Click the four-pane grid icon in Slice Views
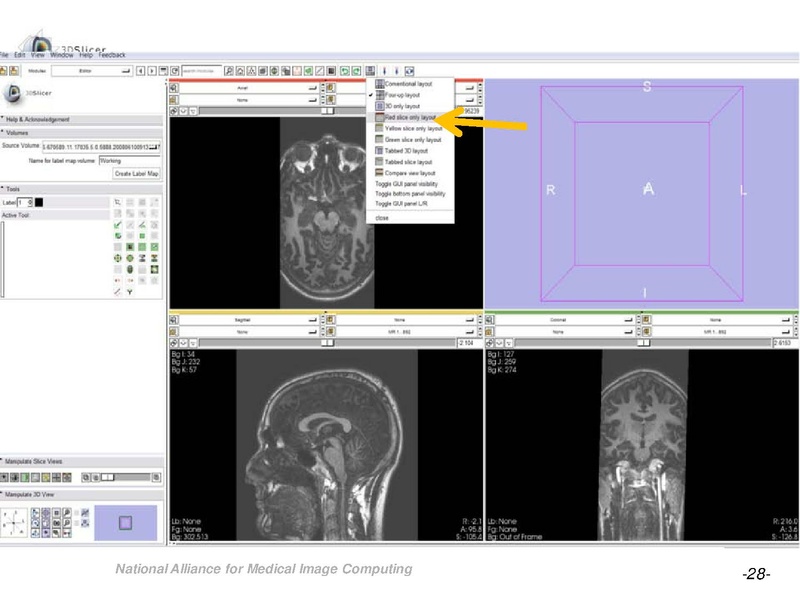 pyautogui.click(x=56, y=478)
